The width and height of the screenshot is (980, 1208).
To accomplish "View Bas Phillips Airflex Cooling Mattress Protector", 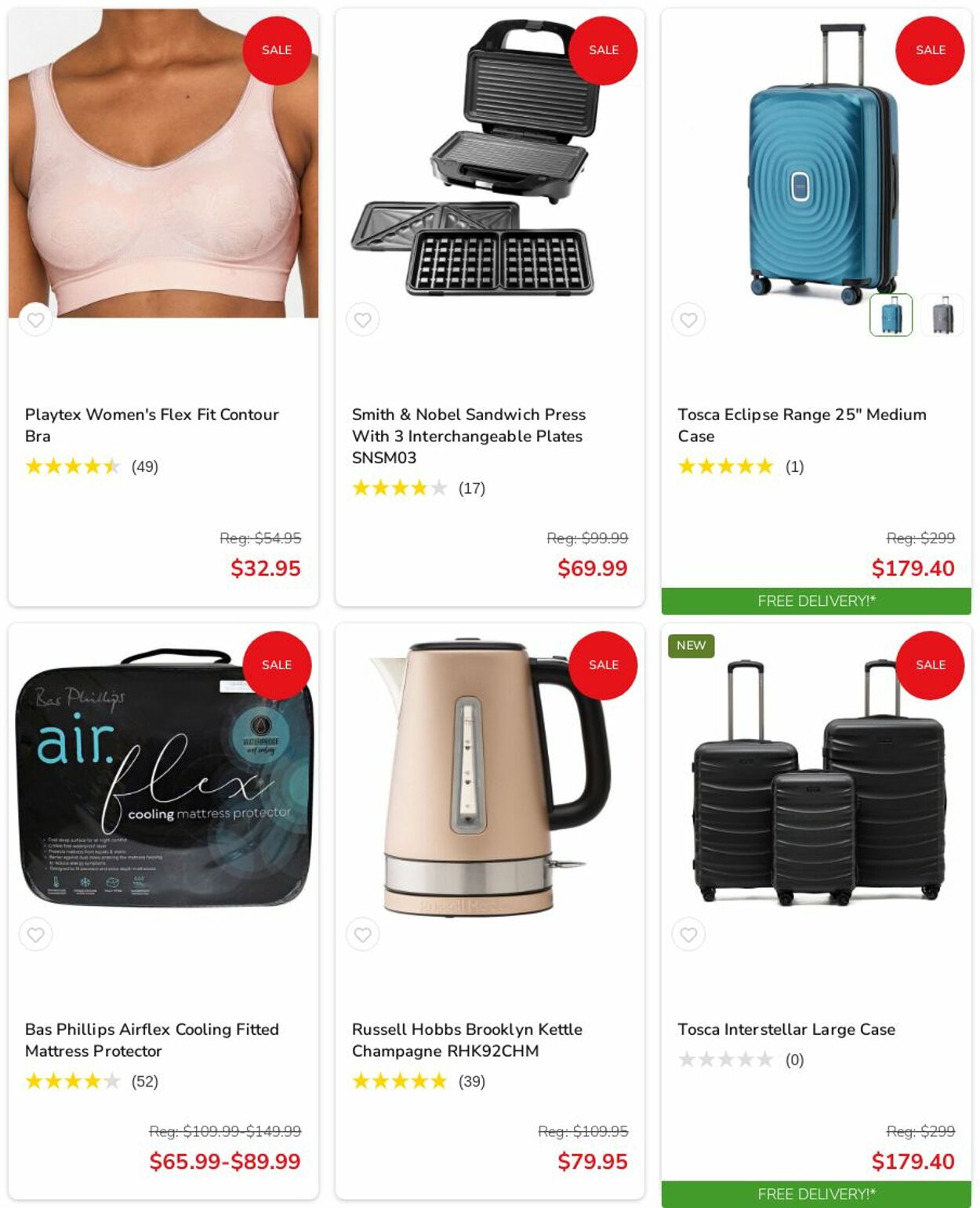I will click(151, 1039).
